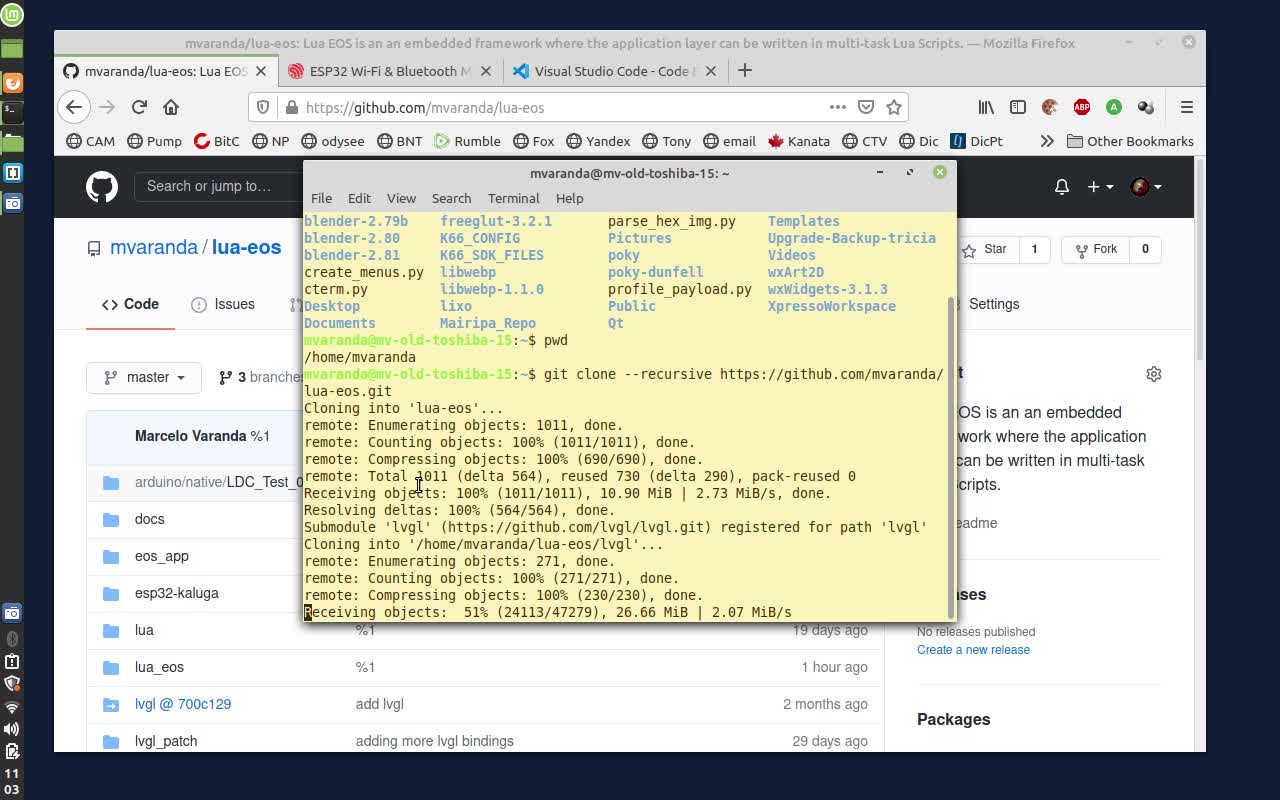Open terminal File menu
The height and width of the screenshot is (800, 1280).
[321, 198]
